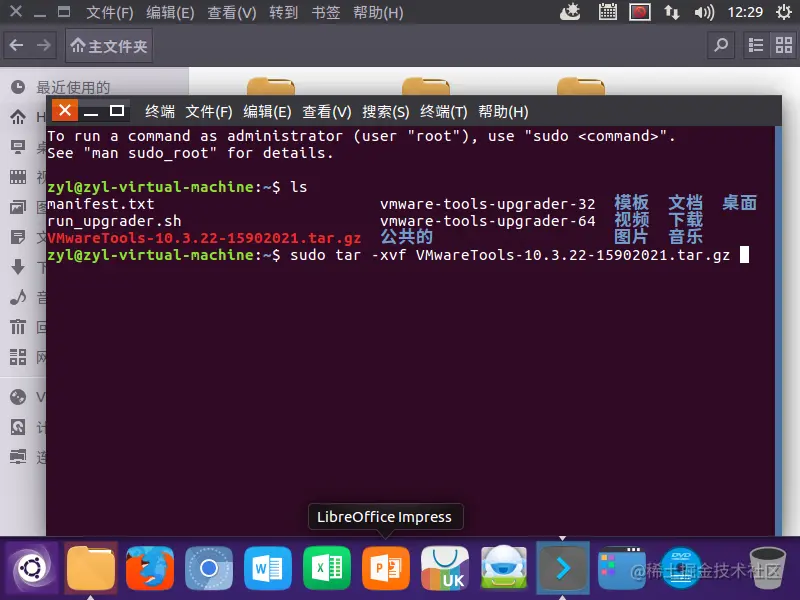Launch LibreOffice Impress from the dock
This screenshot has width=800, height=600.
[x=386, y=568]
